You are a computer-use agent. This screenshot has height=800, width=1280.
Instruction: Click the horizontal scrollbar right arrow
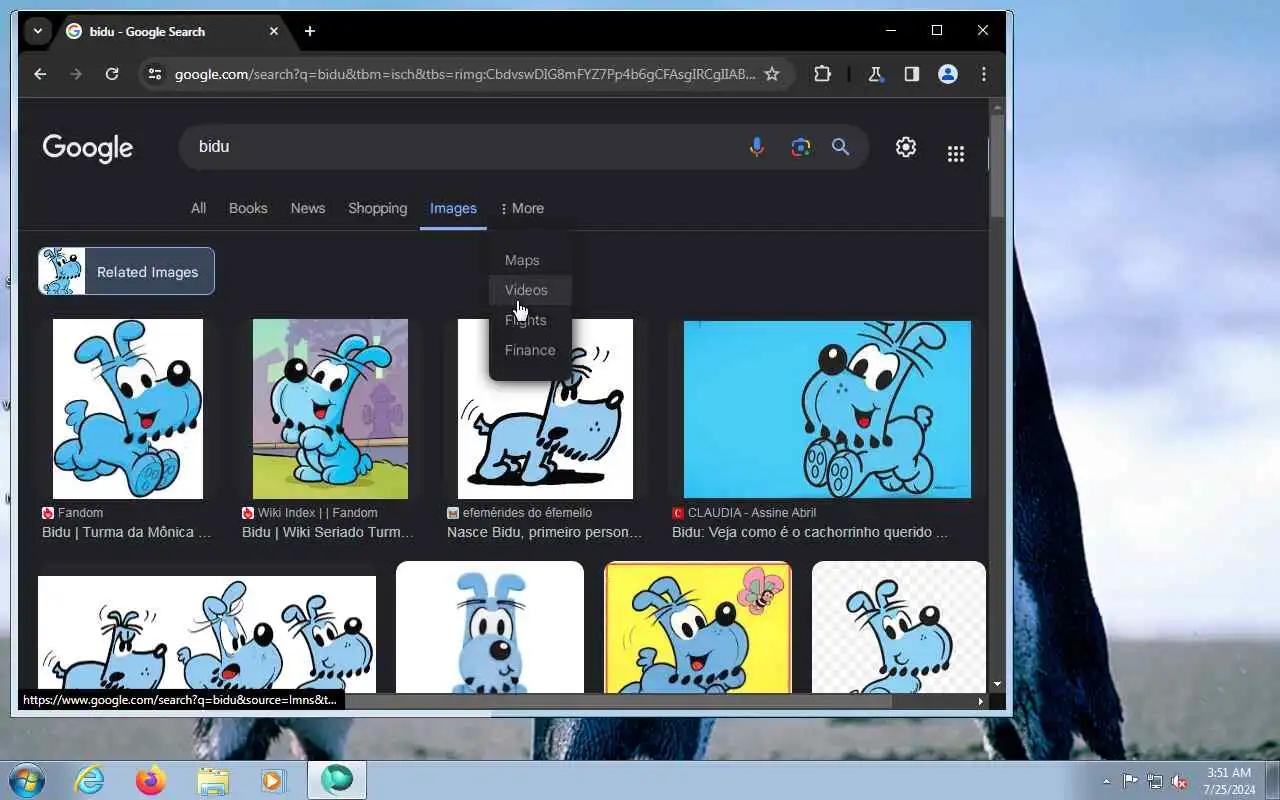tap(980, 701)
